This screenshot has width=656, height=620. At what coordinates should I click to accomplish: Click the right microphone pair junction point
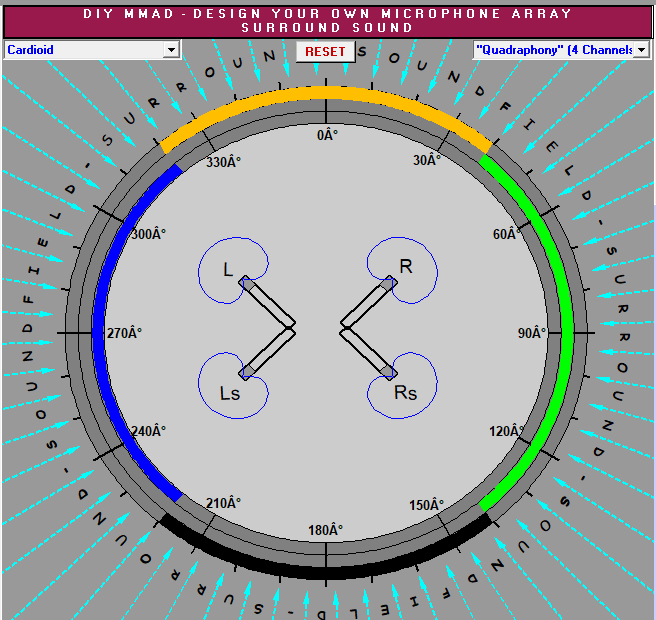pyautogui.click(x=343, y=327)
